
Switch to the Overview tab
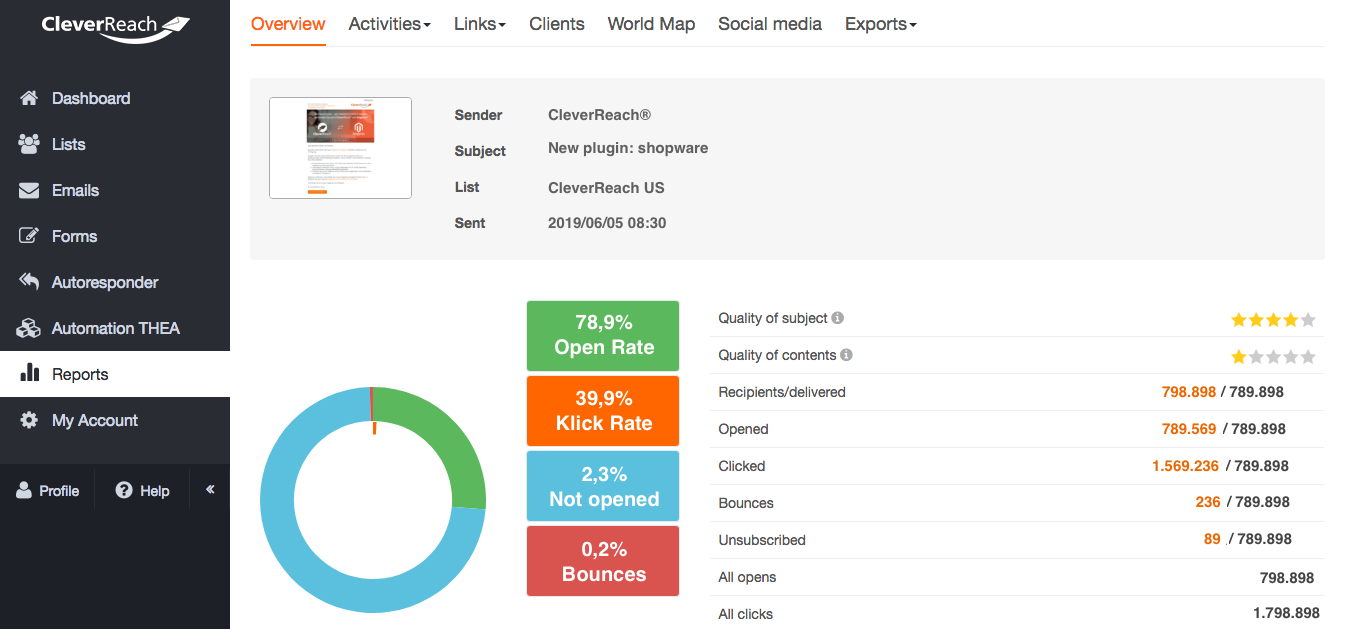[x=288, y=24]
